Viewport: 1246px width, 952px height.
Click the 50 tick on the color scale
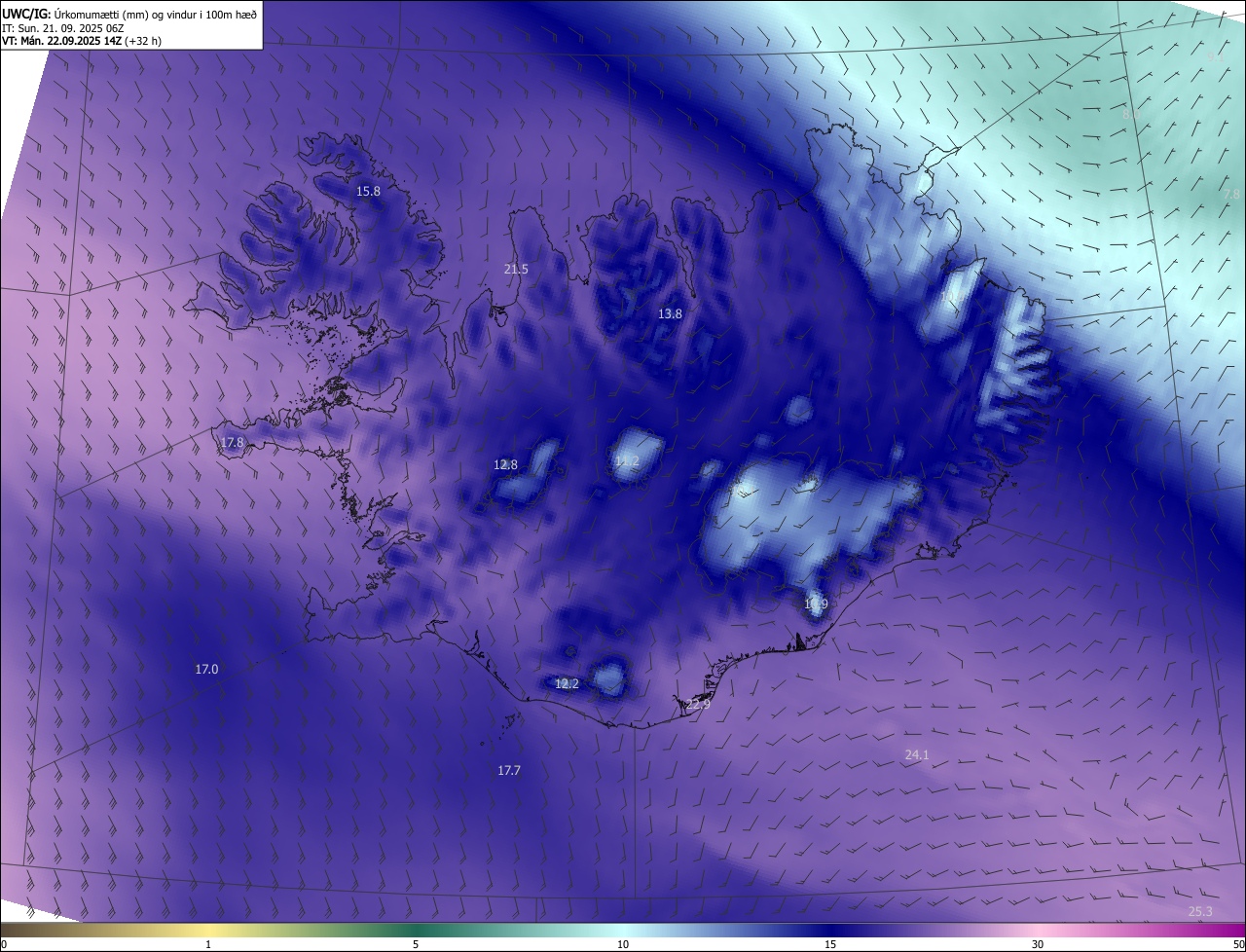point(1238,944)
